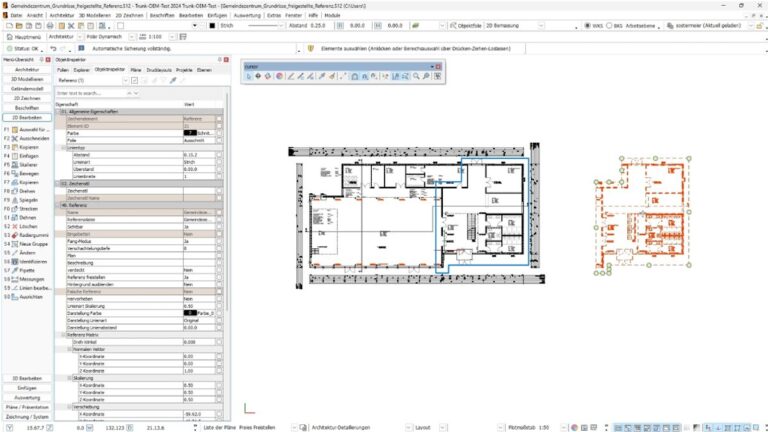Open the Beschriften section button

[x=27, y=108]
